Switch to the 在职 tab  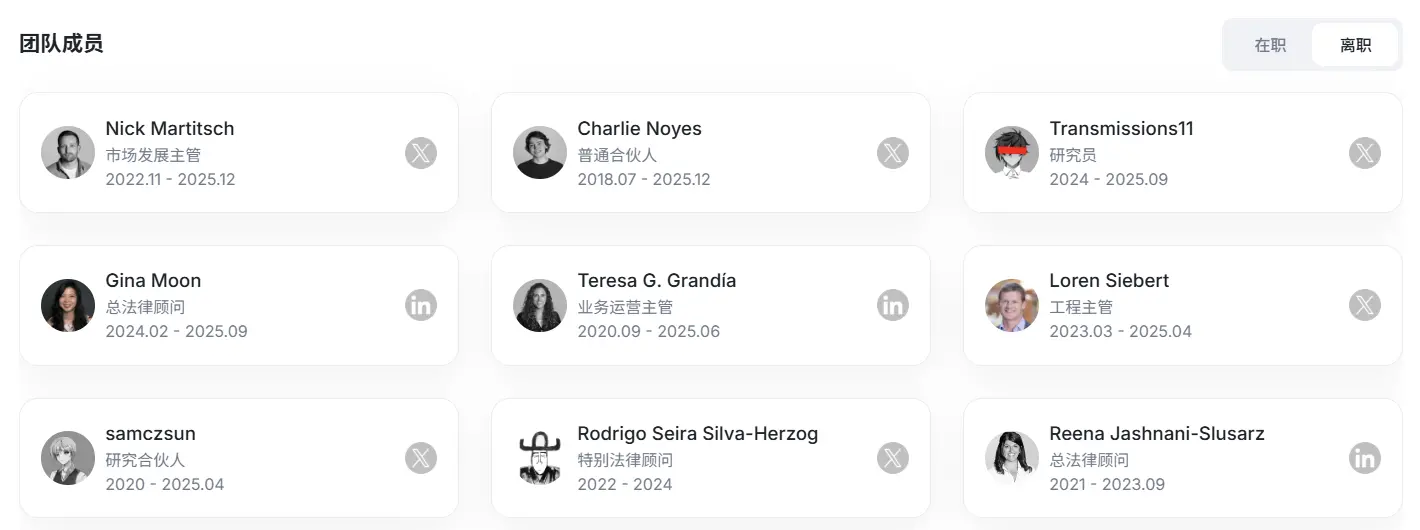1270,45
